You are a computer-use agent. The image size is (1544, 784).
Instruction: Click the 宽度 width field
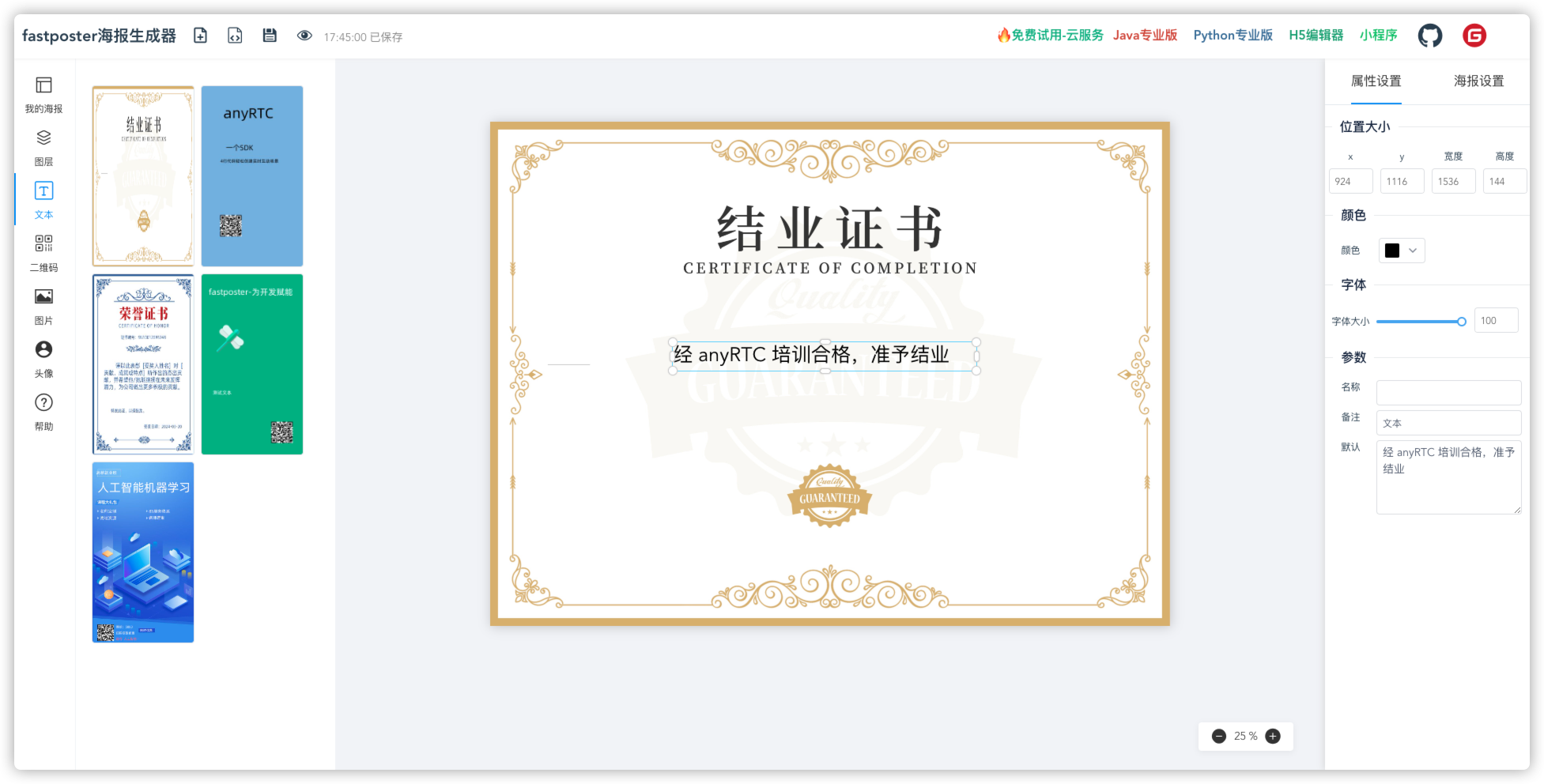coord(1453,181)
